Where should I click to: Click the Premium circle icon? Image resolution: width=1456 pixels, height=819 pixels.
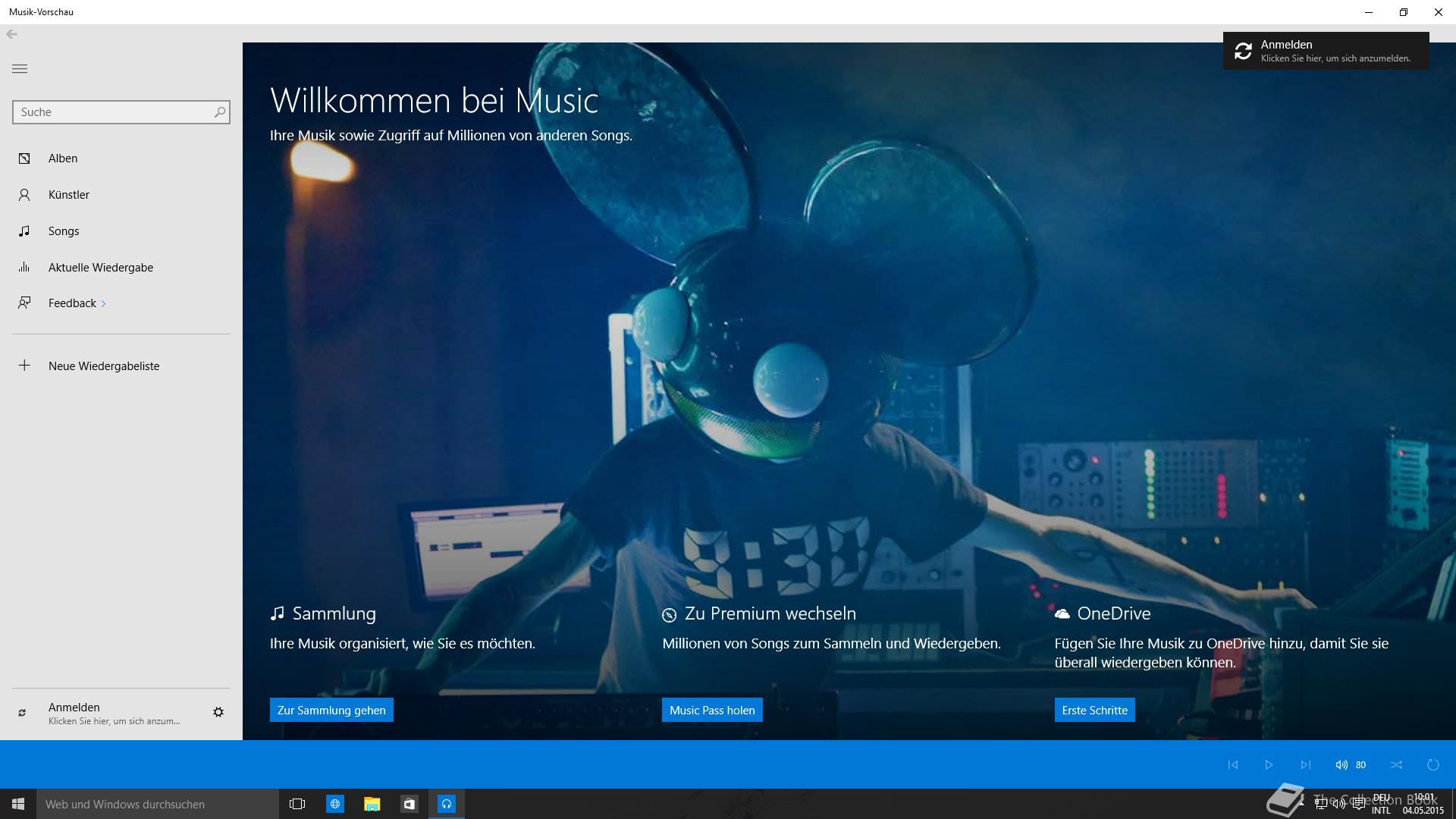(669, 615)
